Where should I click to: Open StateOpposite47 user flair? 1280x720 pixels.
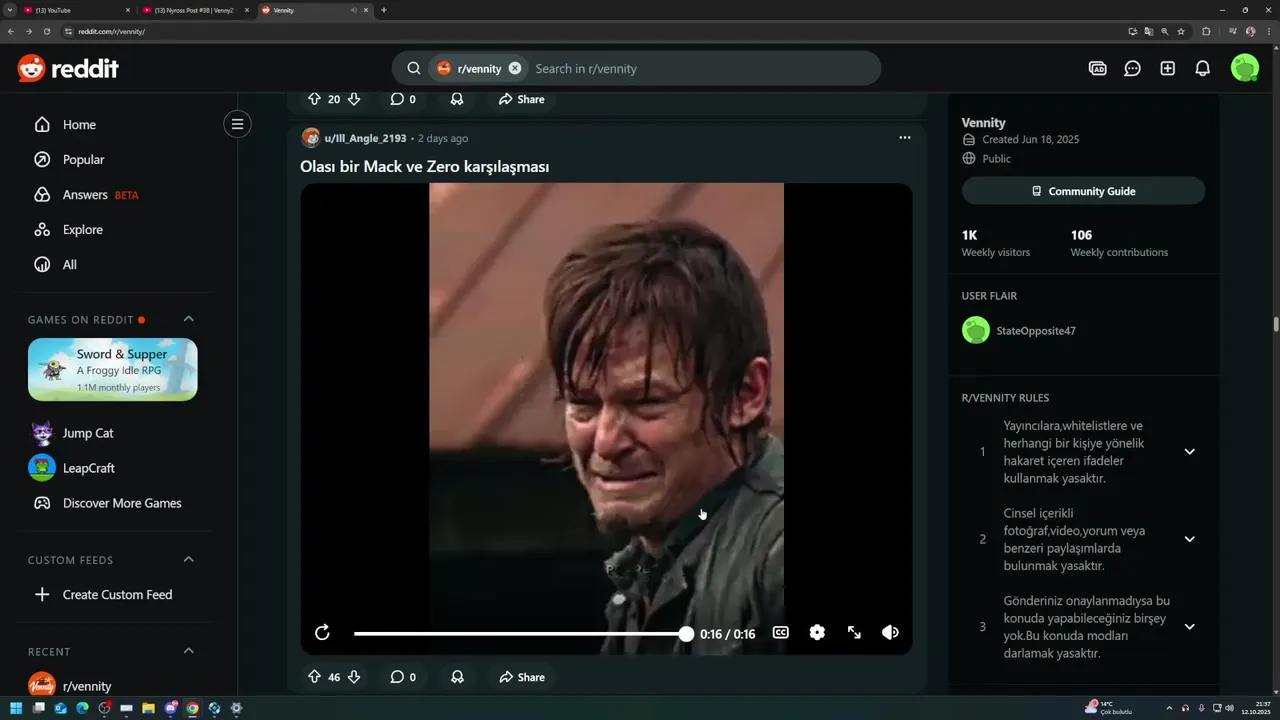coord(1036,330)
